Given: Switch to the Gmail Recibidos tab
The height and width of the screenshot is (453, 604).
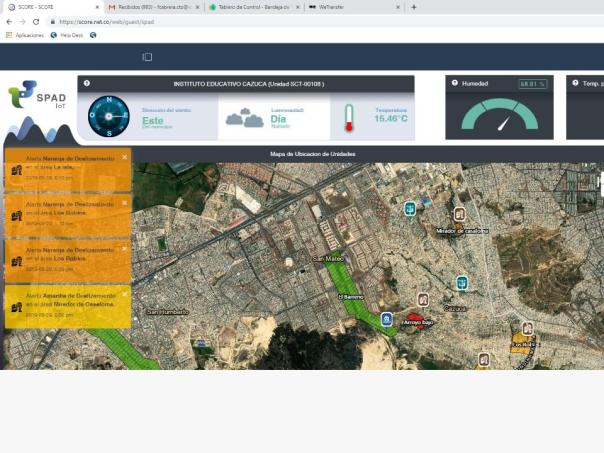Looking at the screenshot, I should coord(153,7).
